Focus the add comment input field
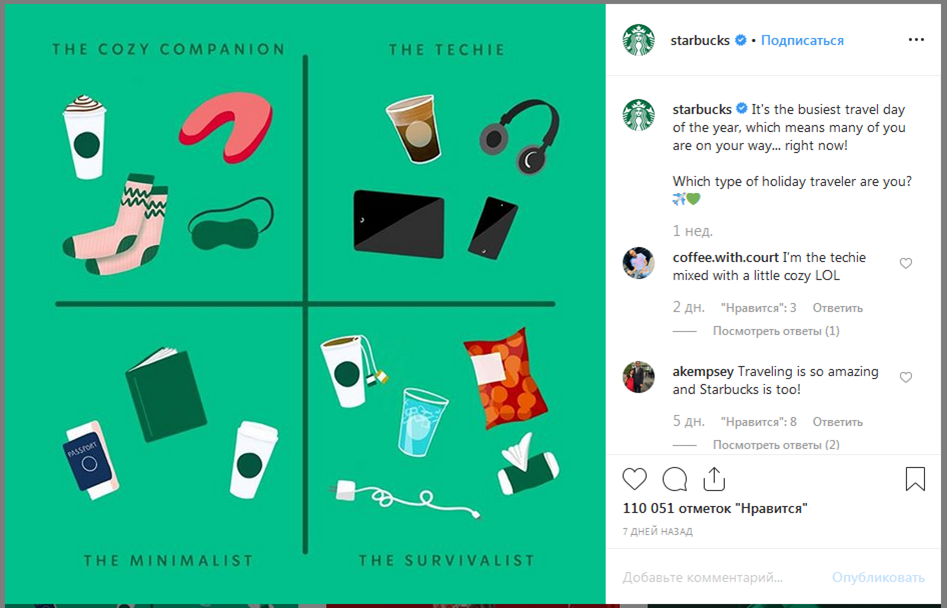This screenshot has width=947, height=608. pos(722,578)
